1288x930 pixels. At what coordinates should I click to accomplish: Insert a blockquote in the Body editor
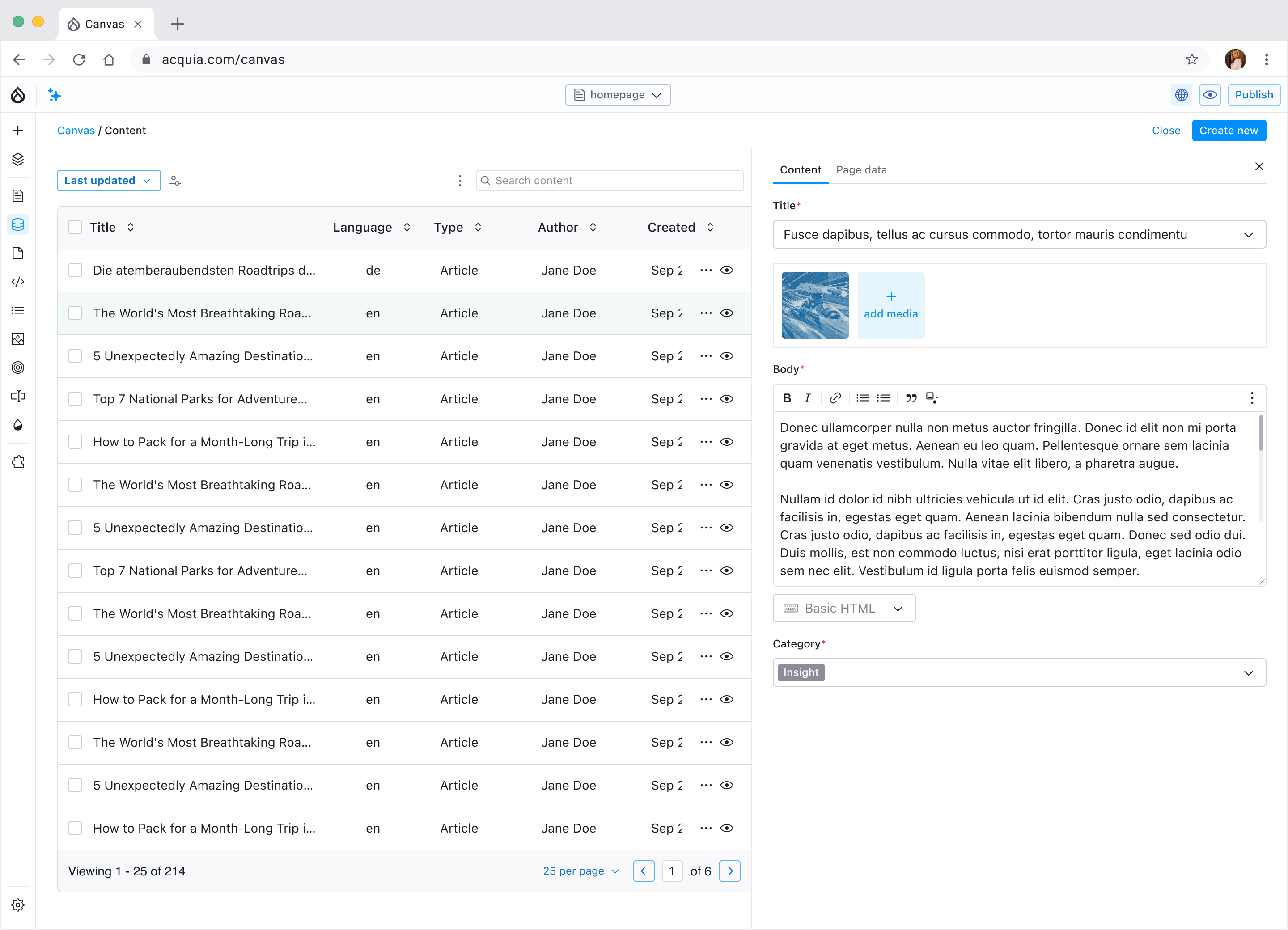[x=911, y=398]
